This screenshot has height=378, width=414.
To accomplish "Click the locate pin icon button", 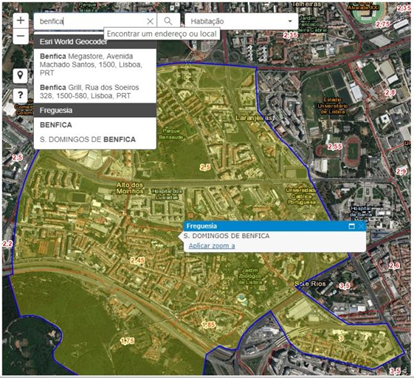I will [x=20, y=76].
